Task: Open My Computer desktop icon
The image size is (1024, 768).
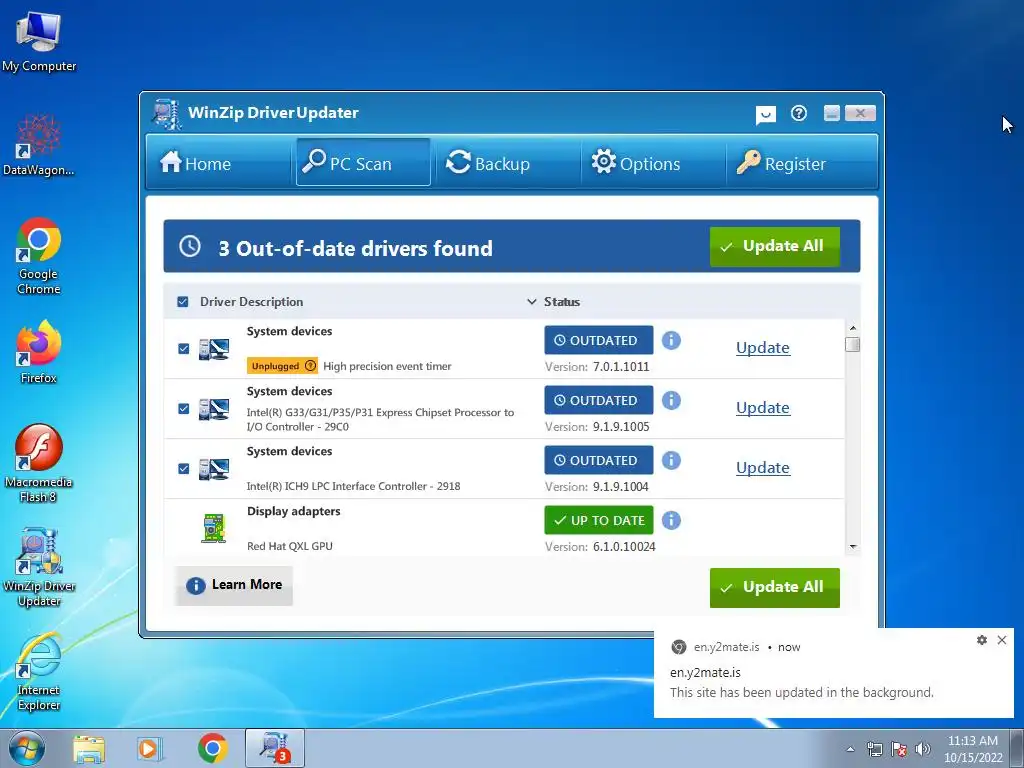Action: coord(39,41)
